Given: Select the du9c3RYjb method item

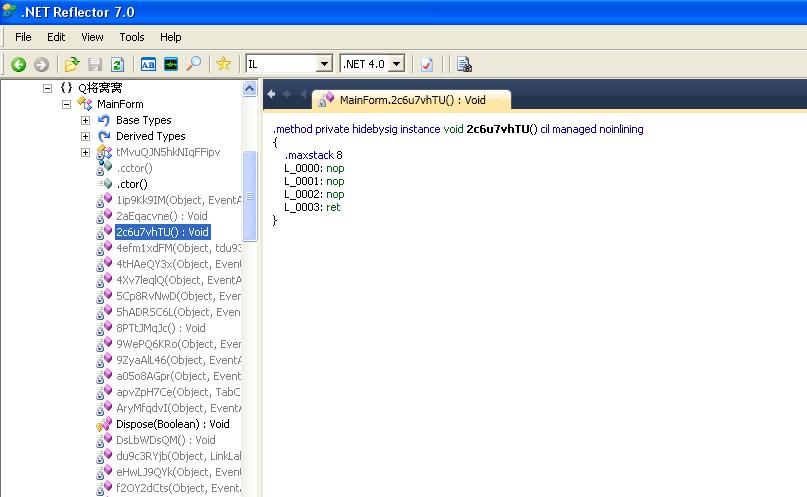Looking at the screenshot, I should [178, 456].
